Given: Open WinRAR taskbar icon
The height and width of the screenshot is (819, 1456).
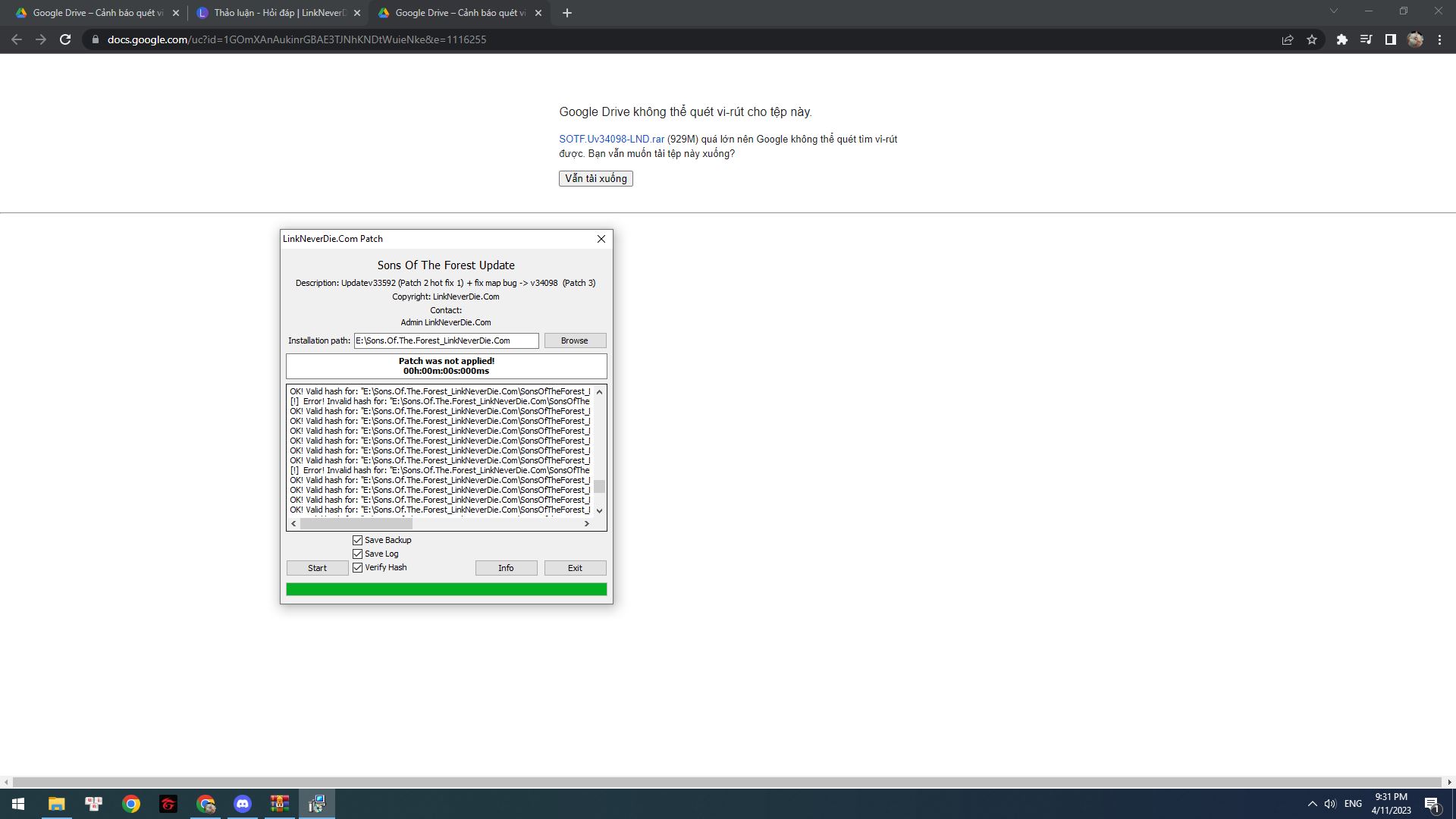Looking at the screenshot, I should pos(280,804).
